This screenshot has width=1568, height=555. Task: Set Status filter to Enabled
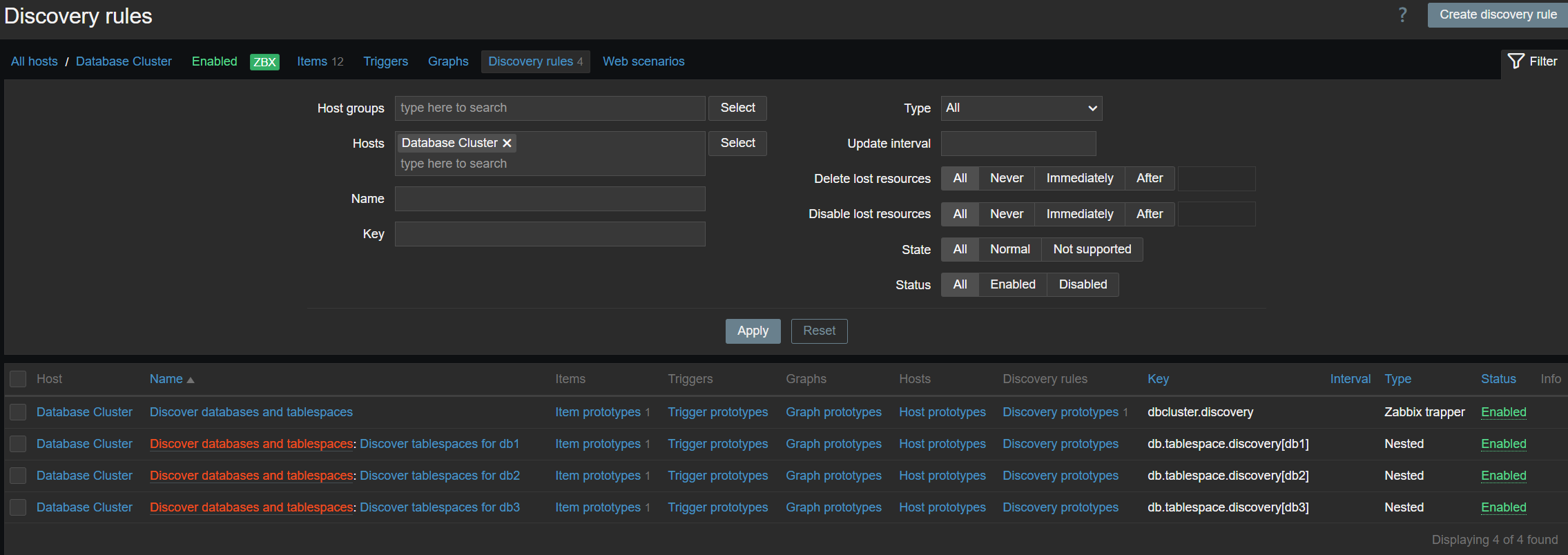1013,284
